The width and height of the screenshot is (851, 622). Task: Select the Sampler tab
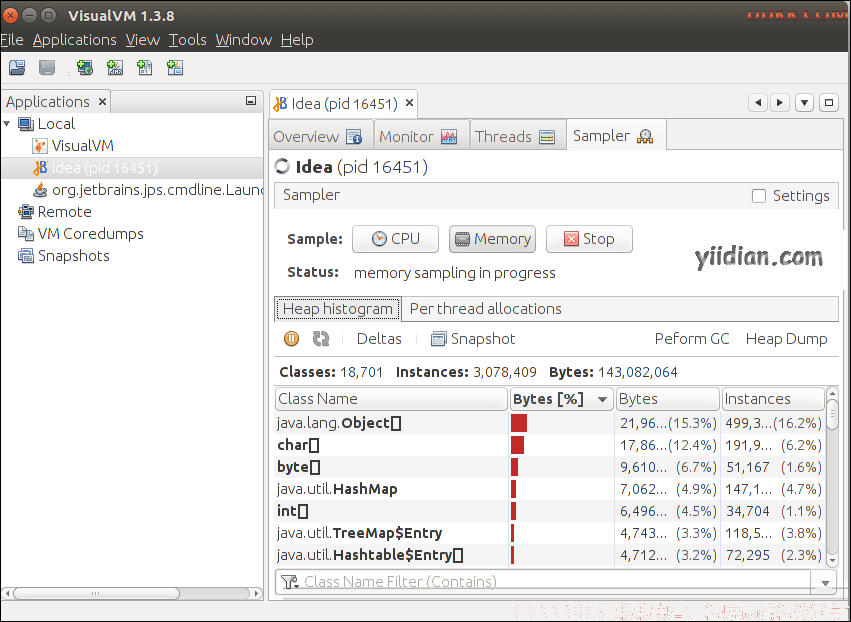(616, 135)
